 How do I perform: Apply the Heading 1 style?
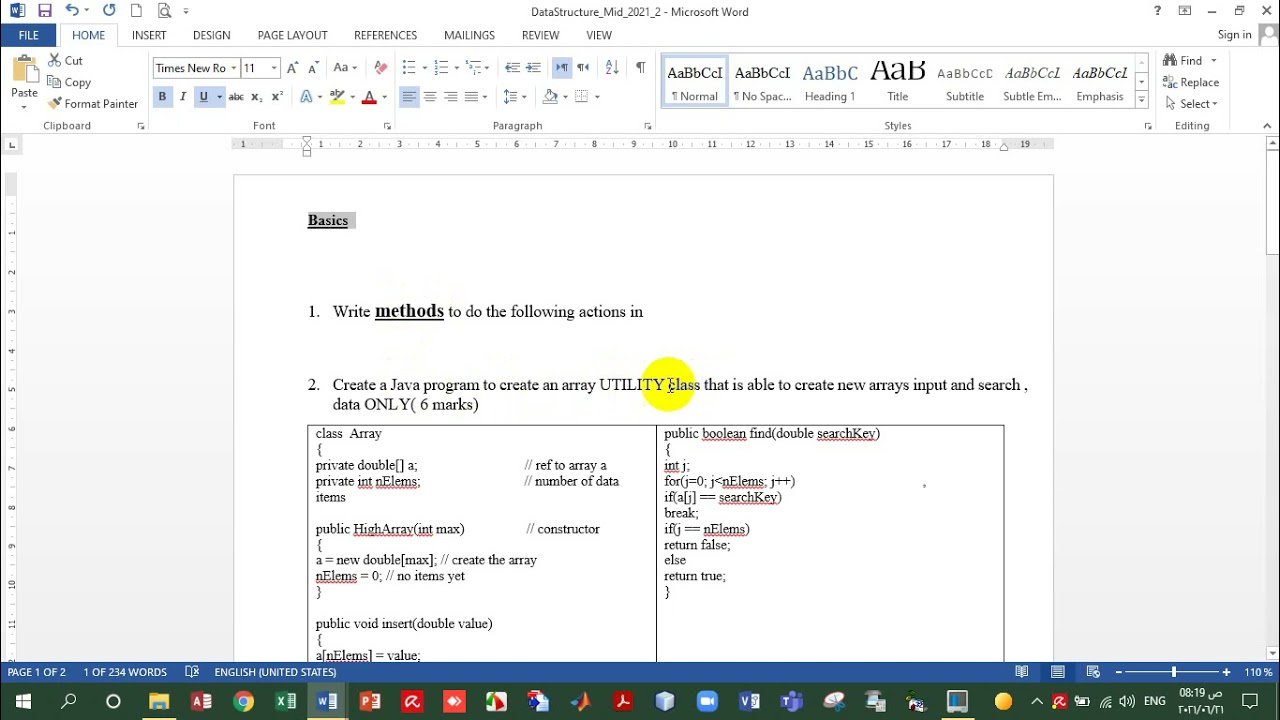[830, 81]
